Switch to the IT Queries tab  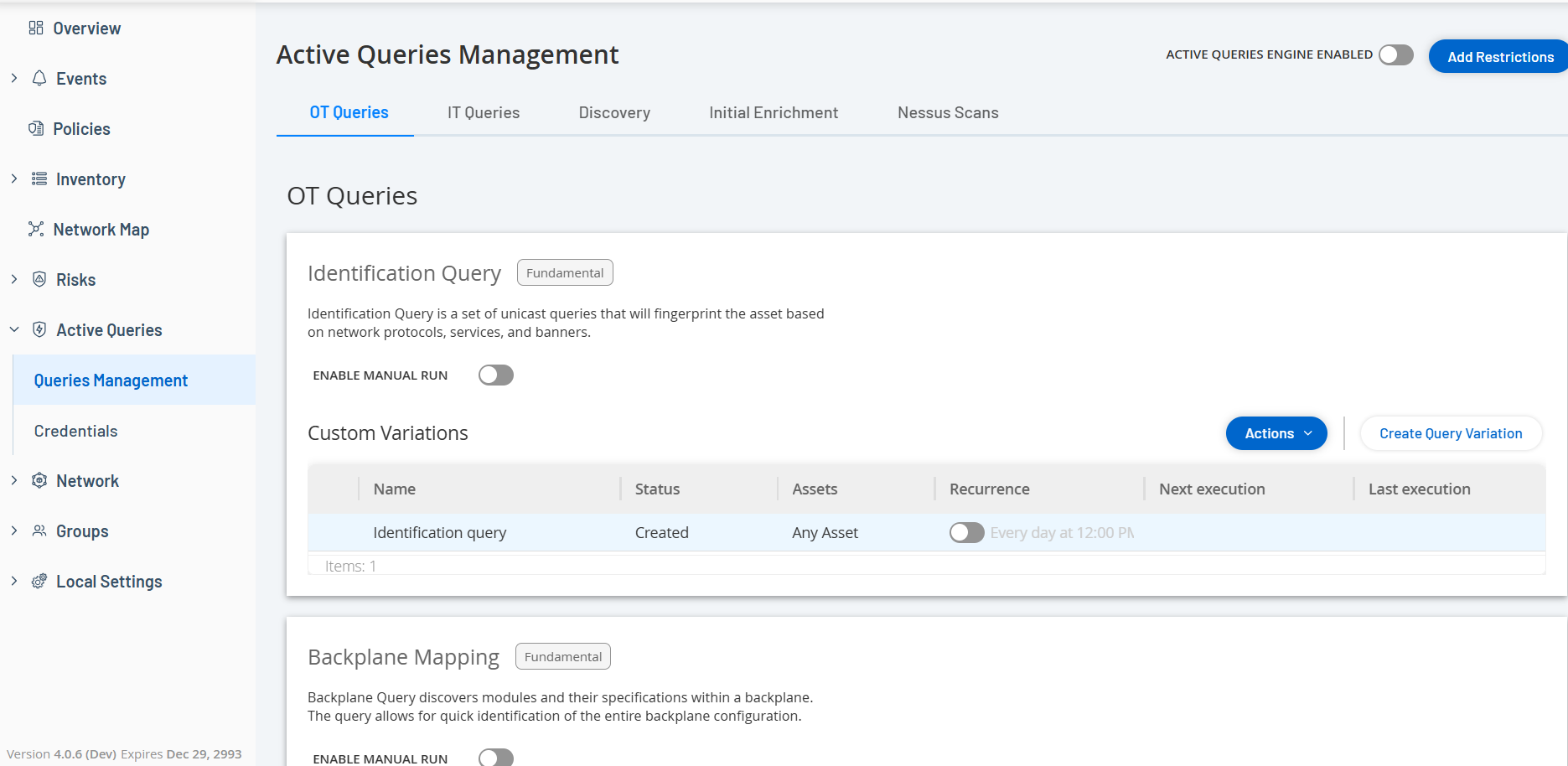pos(483,112)
